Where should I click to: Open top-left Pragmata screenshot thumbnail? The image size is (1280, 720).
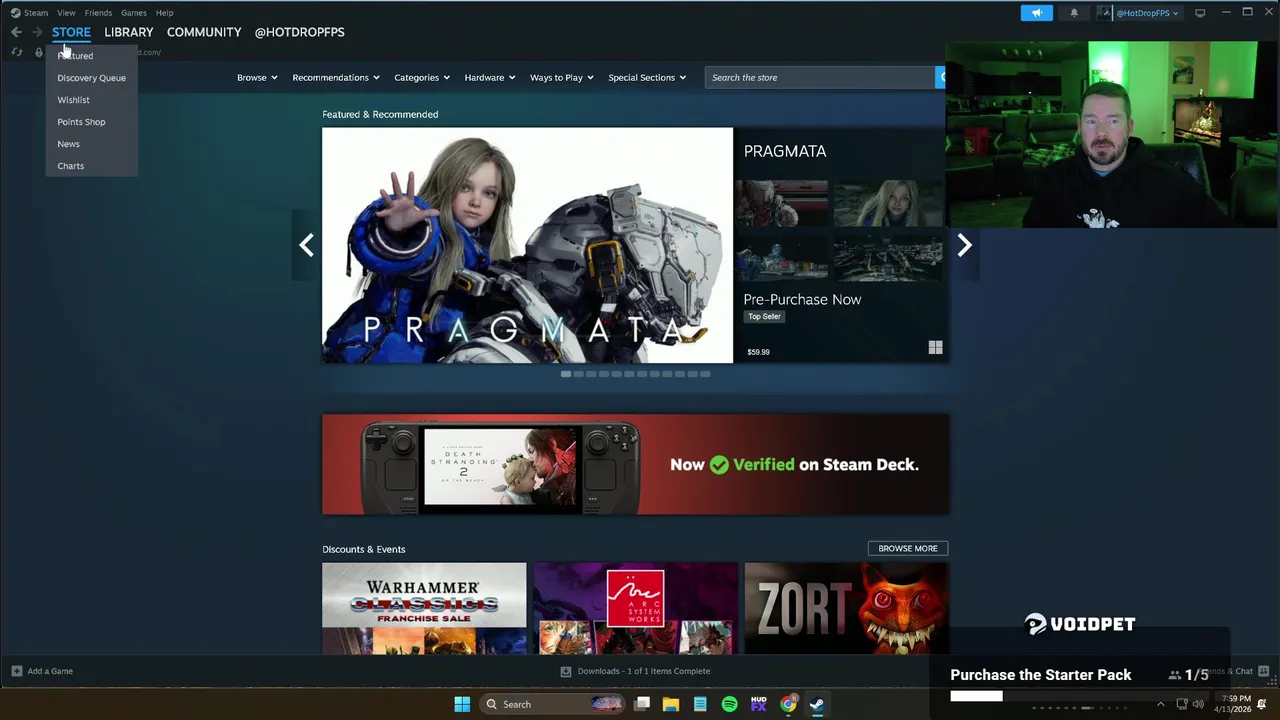pos(781,203)
